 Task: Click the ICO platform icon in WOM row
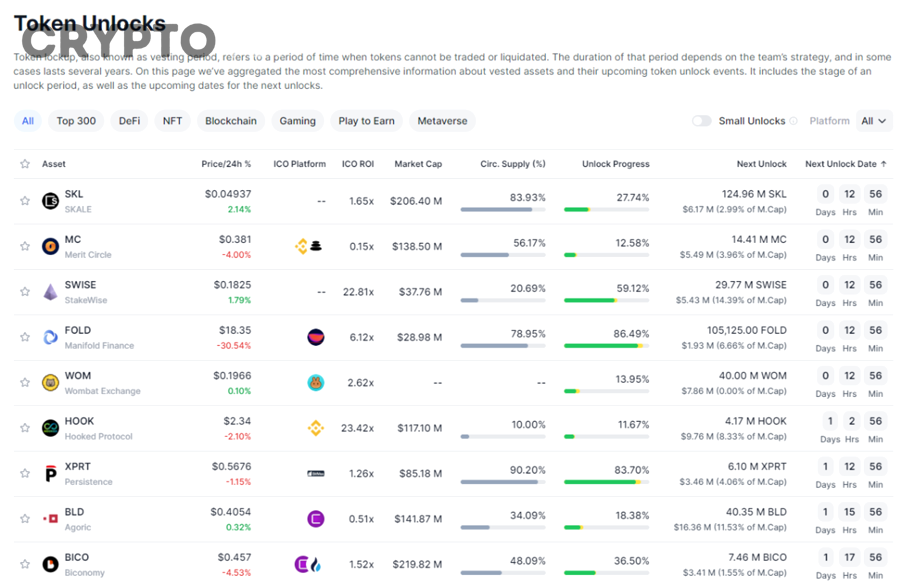click(x=316, y=382)
